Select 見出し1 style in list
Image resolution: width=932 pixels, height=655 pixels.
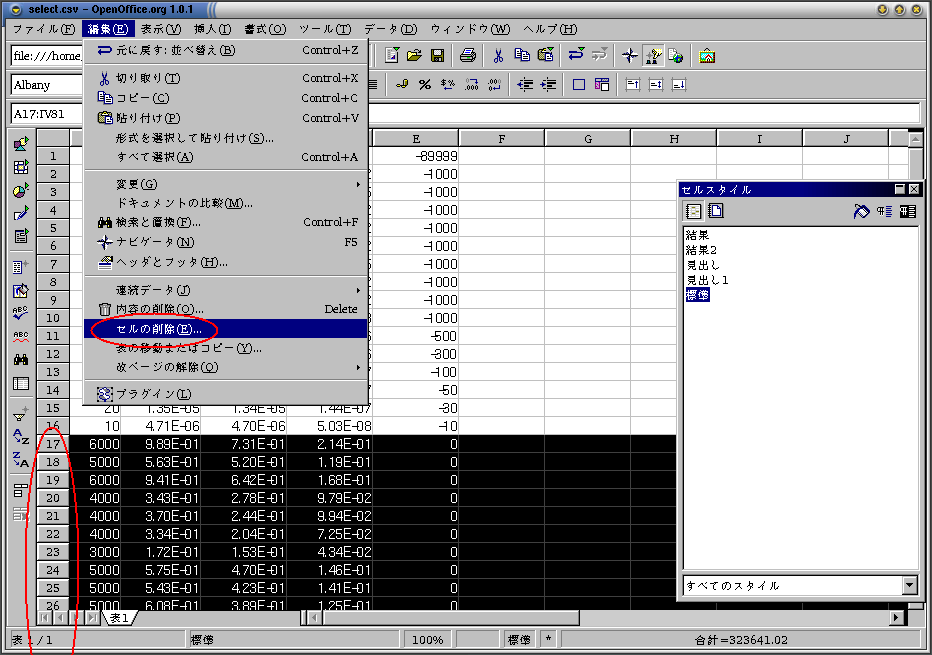point(707,280)
